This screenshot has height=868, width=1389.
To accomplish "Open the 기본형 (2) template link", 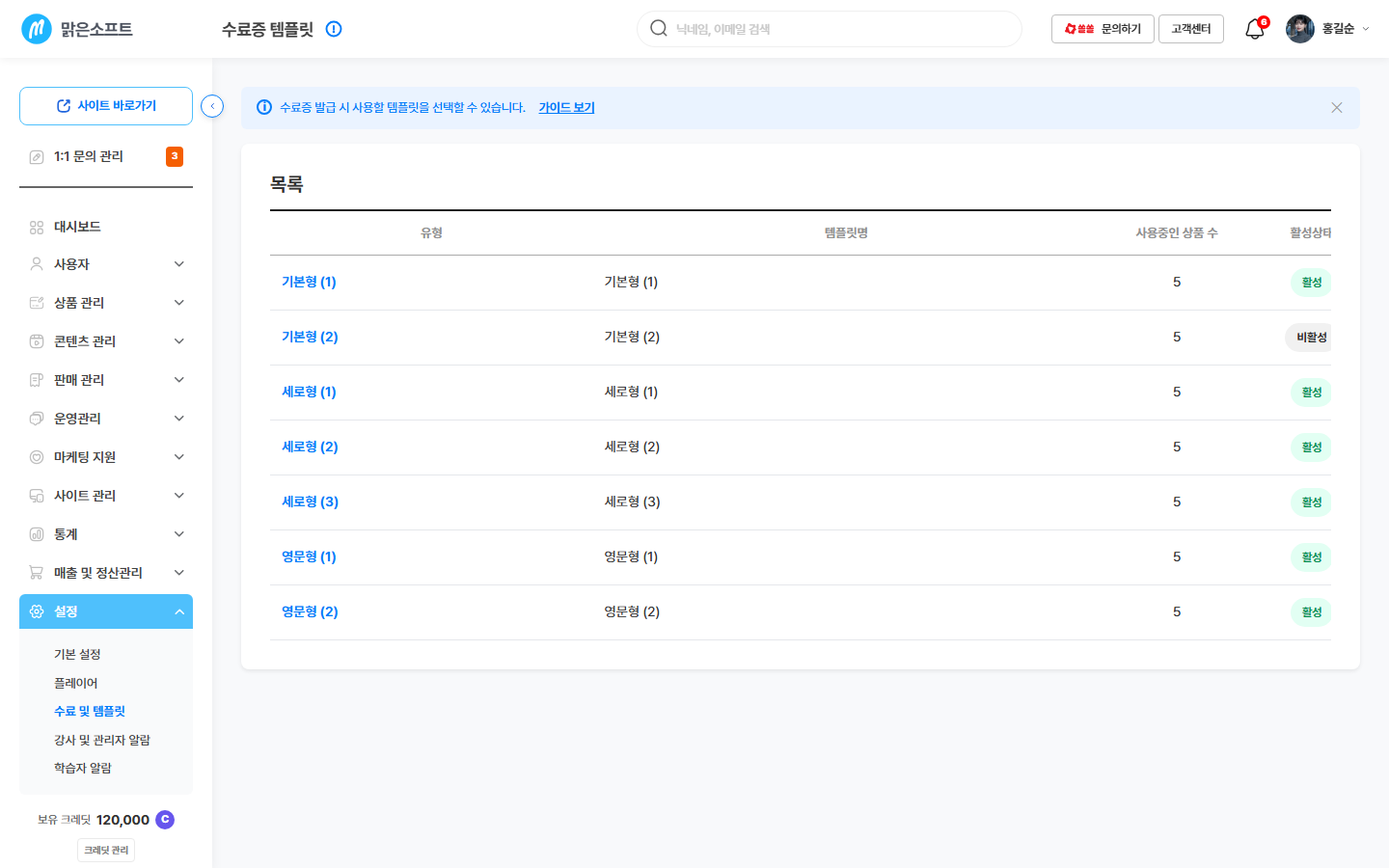I will (310, 337).
